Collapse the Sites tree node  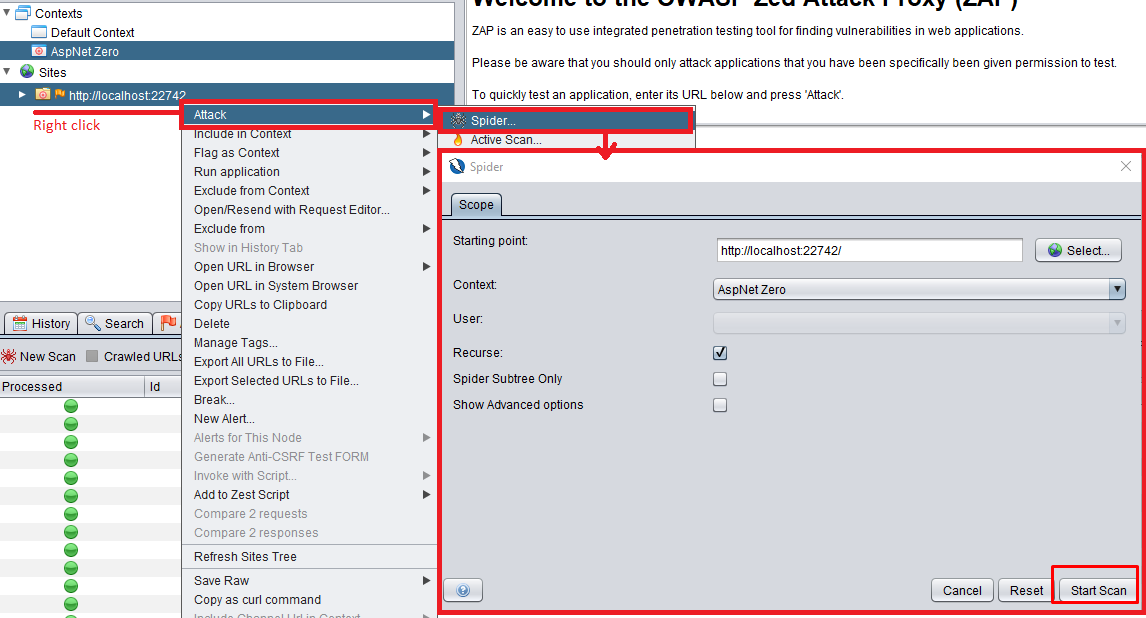click(7, 71)
